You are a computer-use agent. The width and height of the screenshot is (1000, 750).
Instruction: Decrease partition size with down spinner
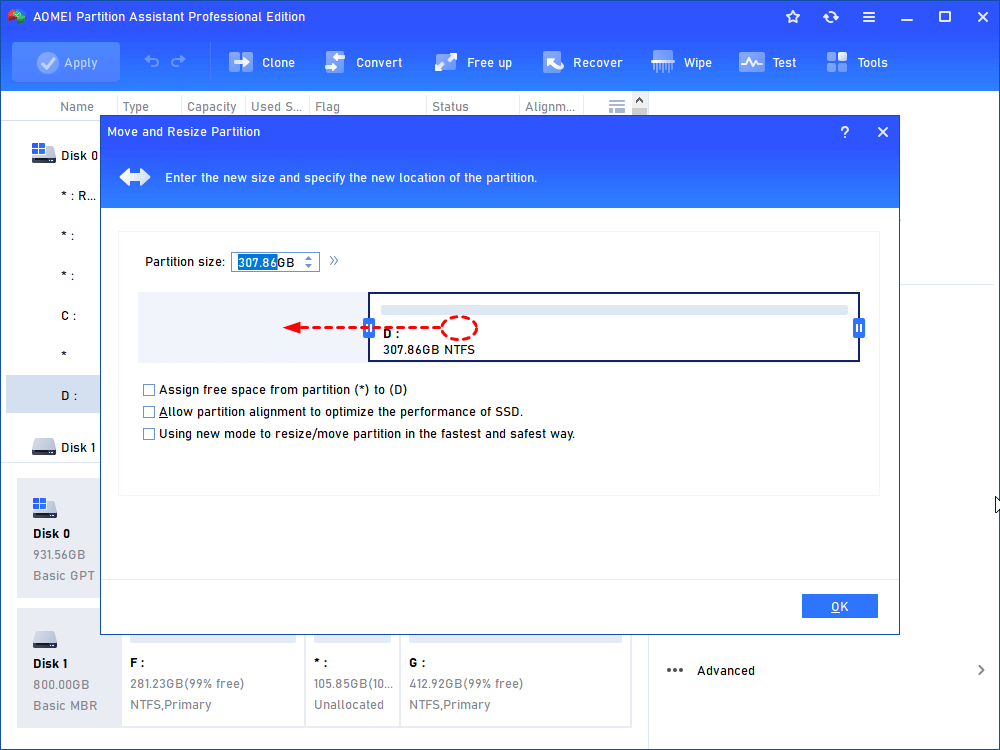(309, 266)
